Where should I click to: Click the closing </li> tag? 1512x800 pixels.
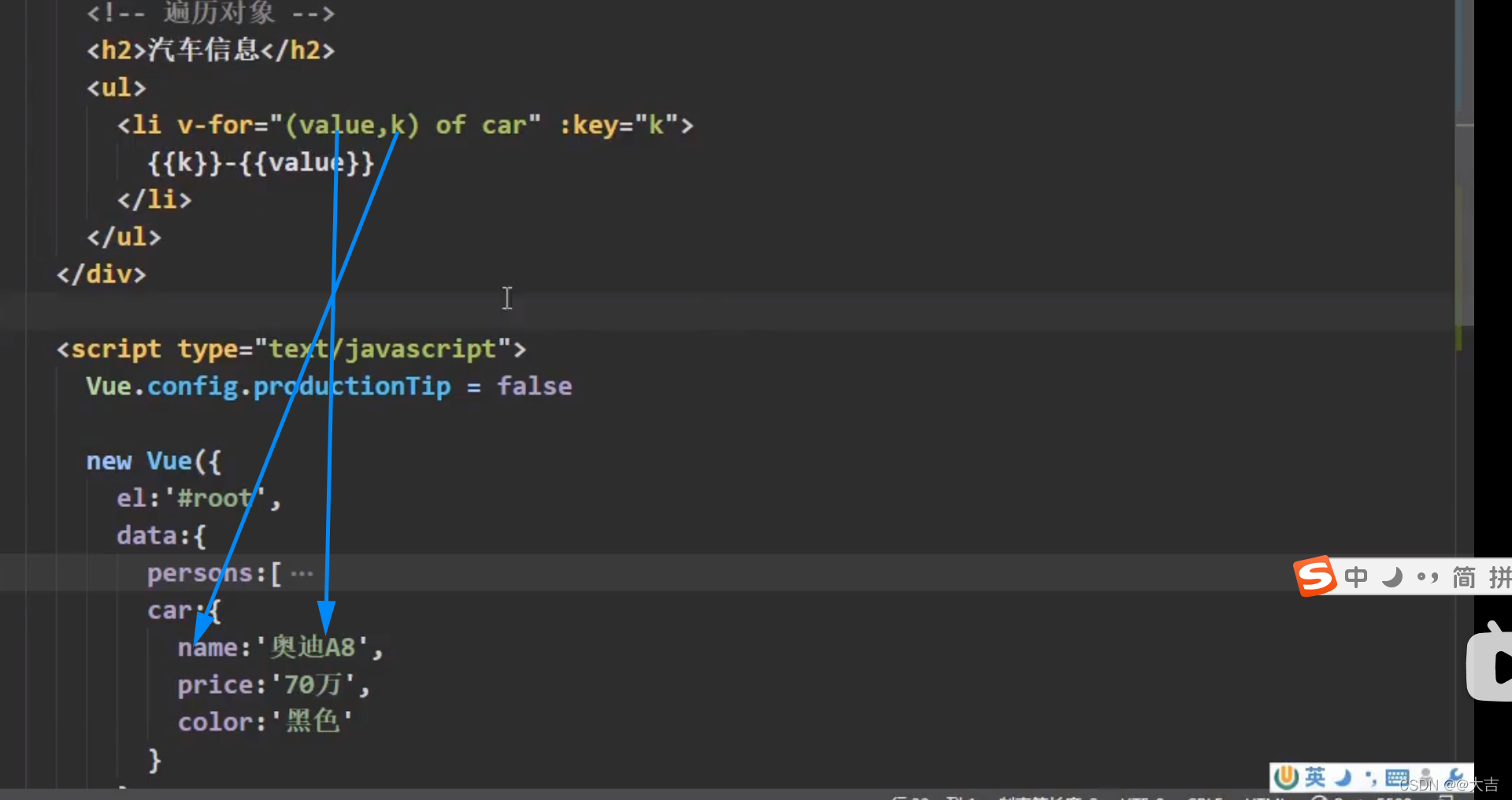[x=154, y=199]
